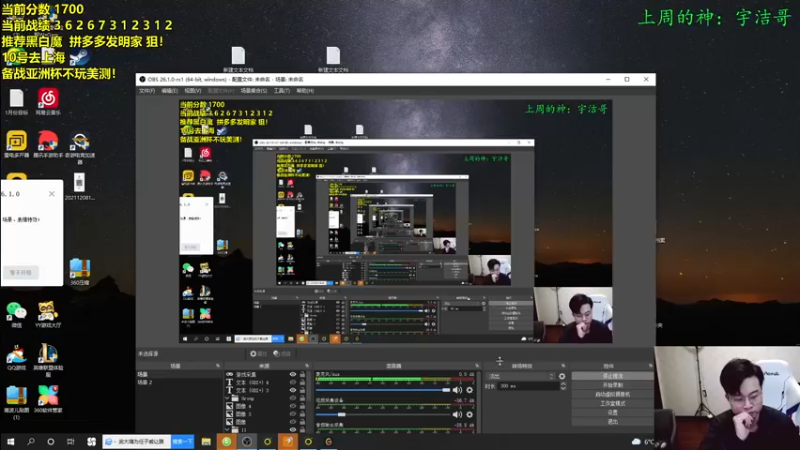Open transition properties gear in OBS
The height and width of the screenshot is (450, 800).
[x=562, y=377]
